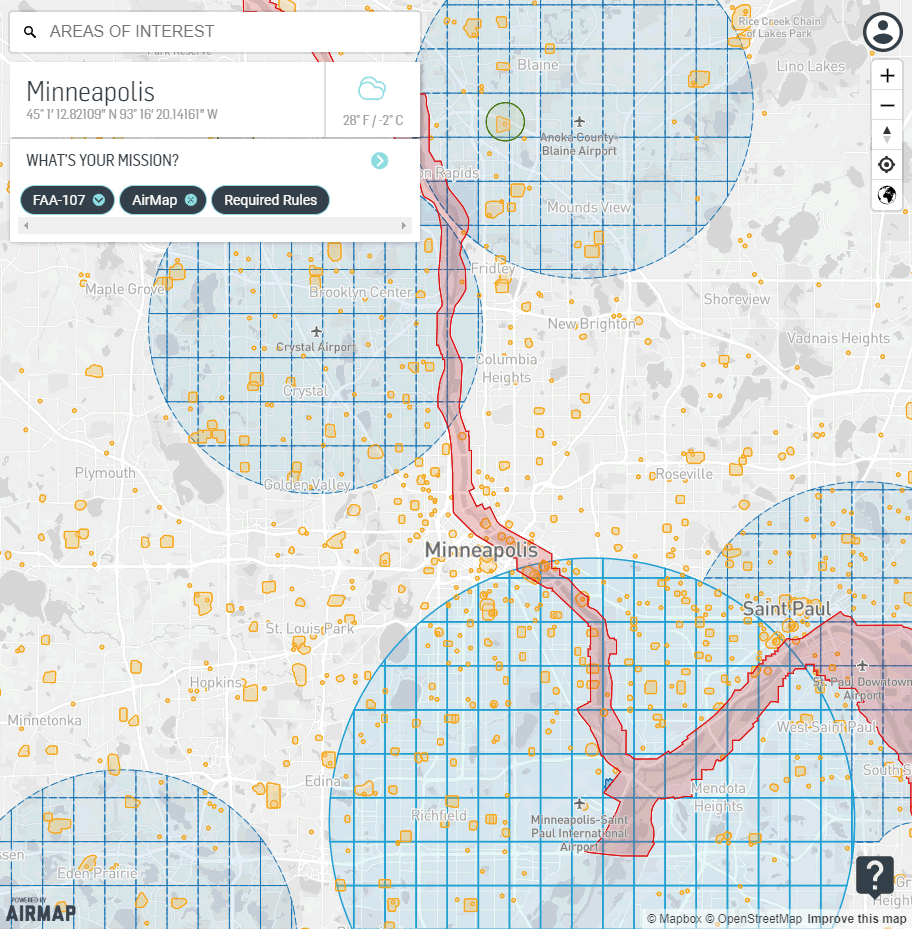Open the user account profile icon
The width and height of the screenshot is (912, 929).
coord(883,32)
